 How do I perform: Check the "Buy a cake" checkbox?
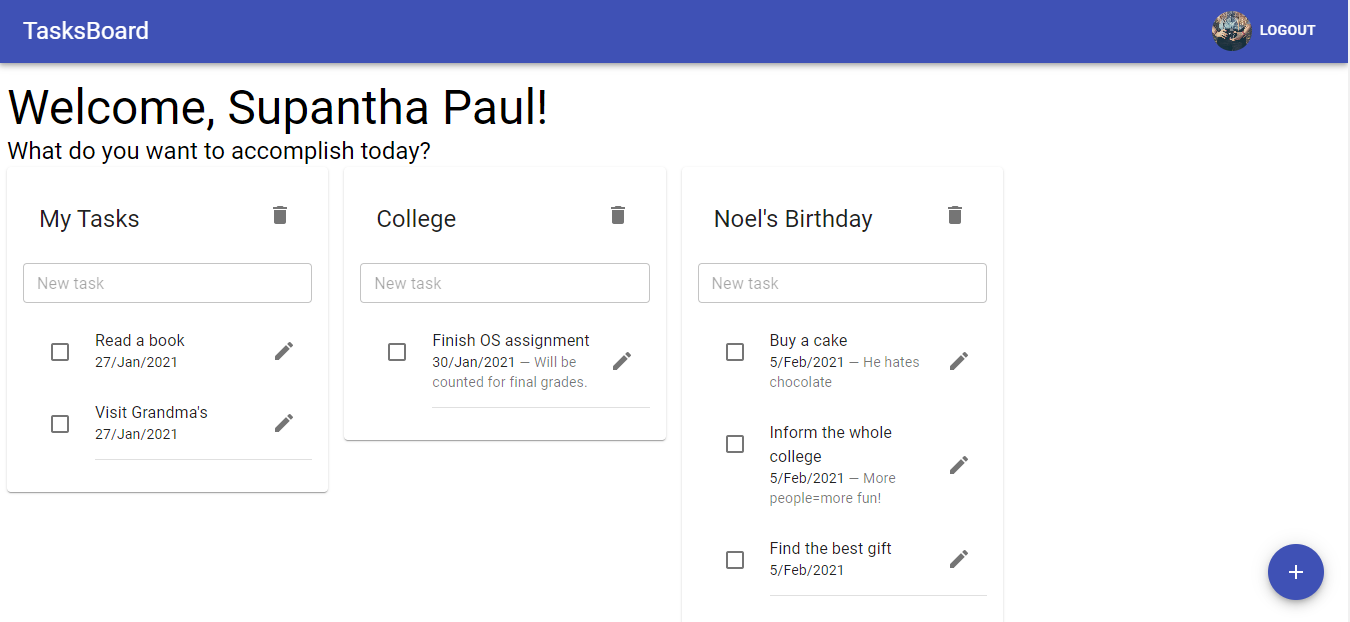[x=735, y=351]
